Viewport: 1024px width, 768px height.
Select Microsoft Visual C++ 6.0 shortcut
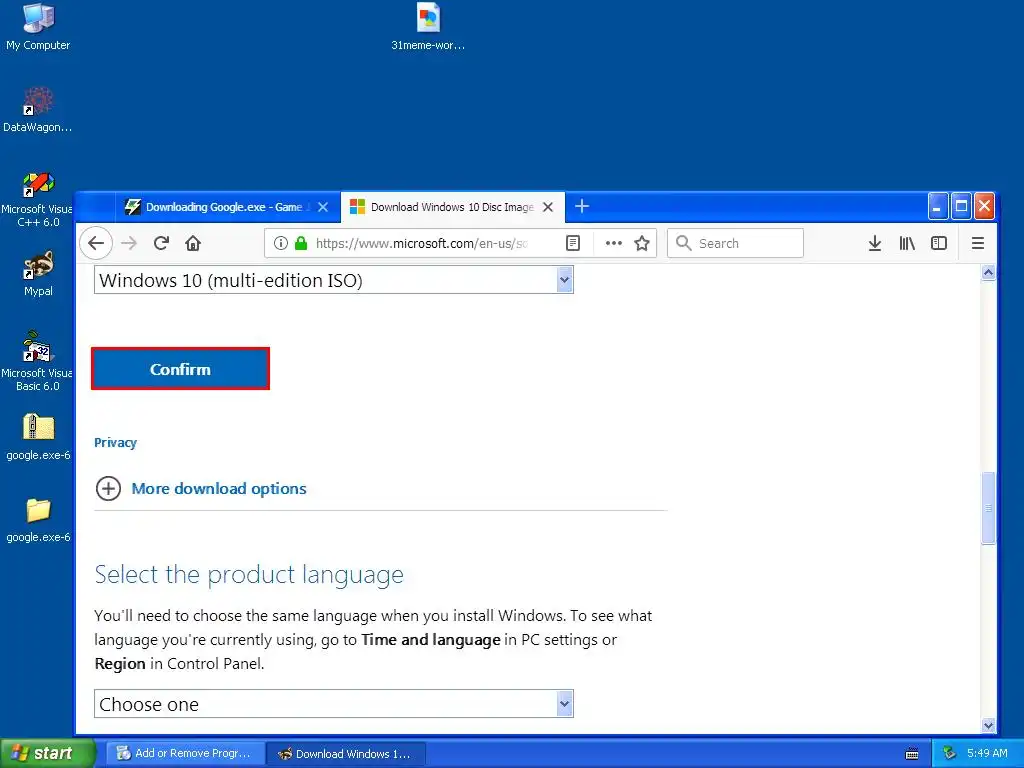pyautogui.click(x=38, y=199)
